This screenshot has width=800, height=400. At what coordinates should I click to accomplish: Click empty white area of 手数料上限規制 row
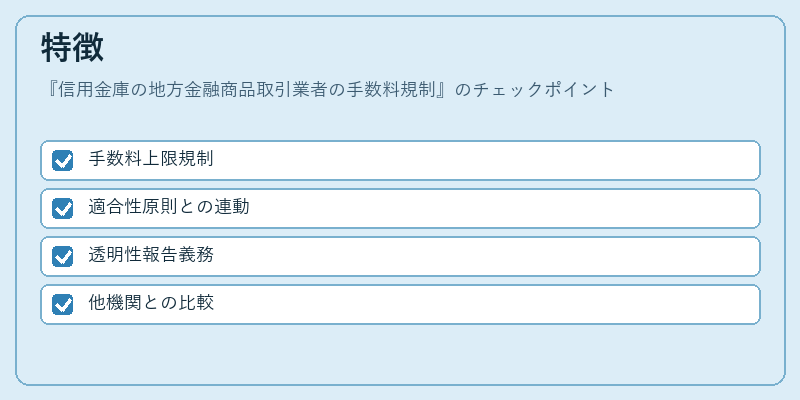[485, 160]
